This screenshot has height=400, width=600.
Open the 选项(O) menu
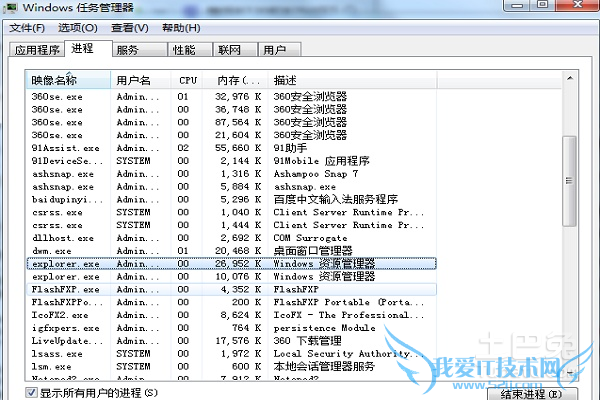(78, 28)
